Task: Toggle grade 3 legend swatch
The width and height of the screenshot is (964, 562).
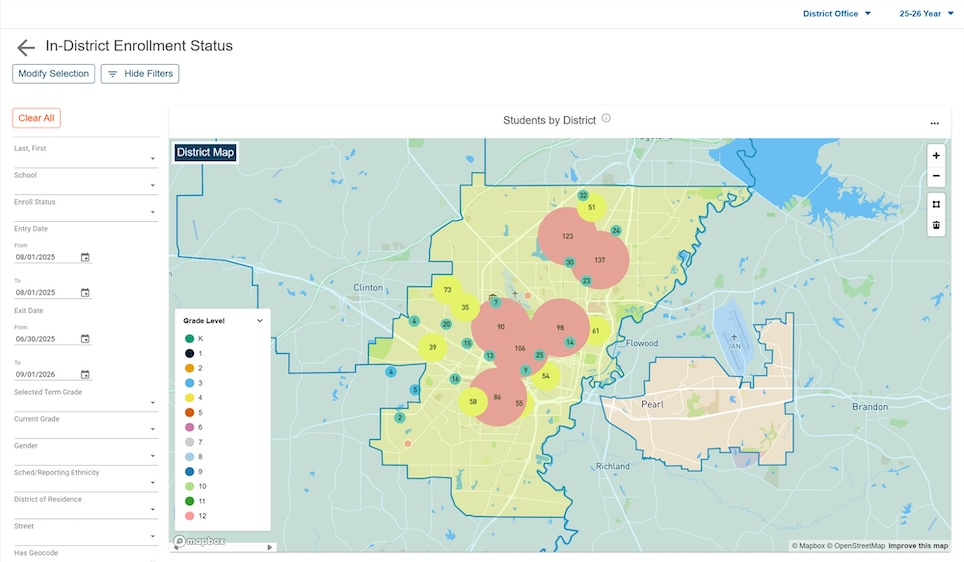Action: pos(189,382)
